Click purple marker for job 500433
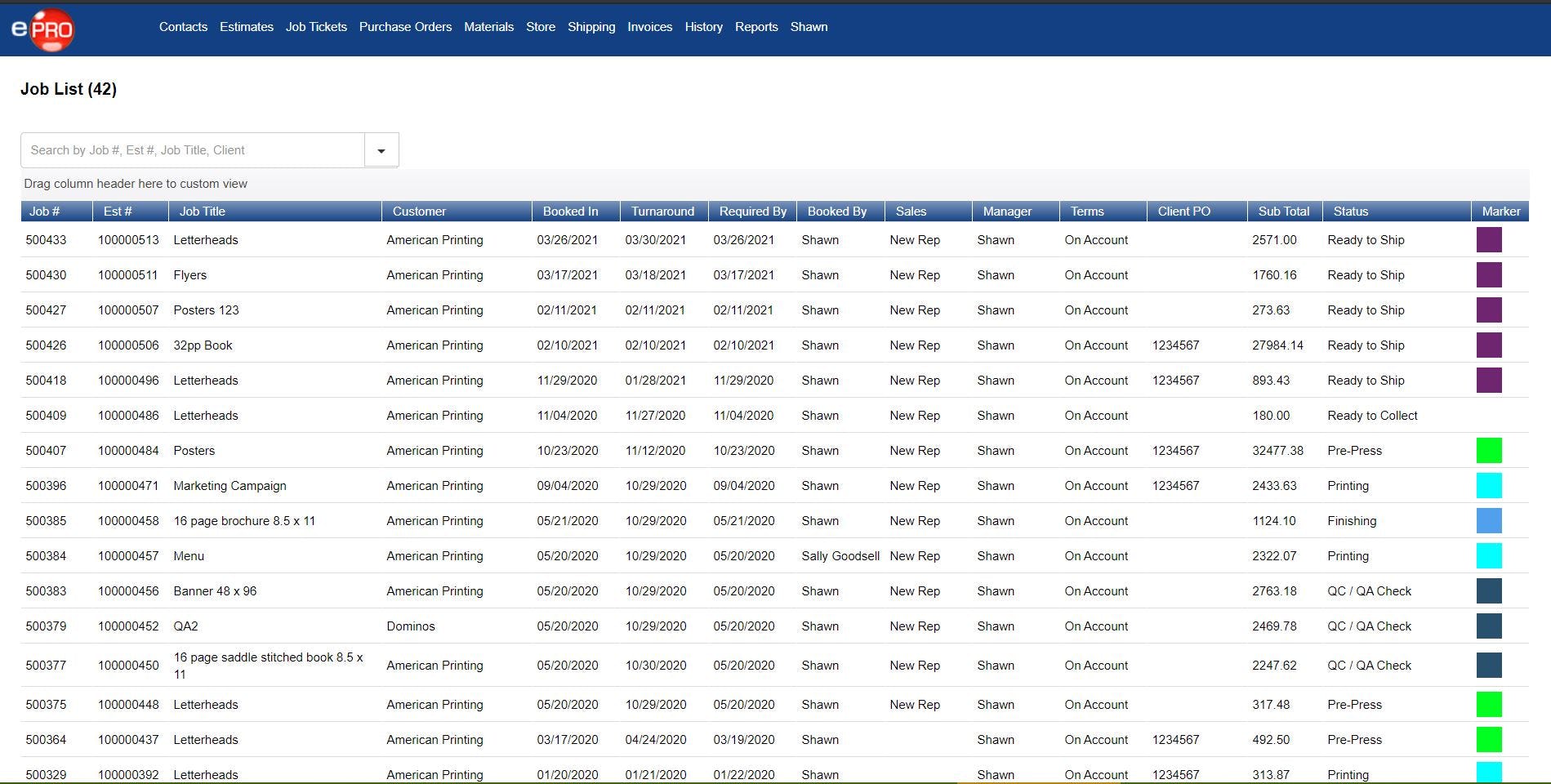 pos(1489,240)
